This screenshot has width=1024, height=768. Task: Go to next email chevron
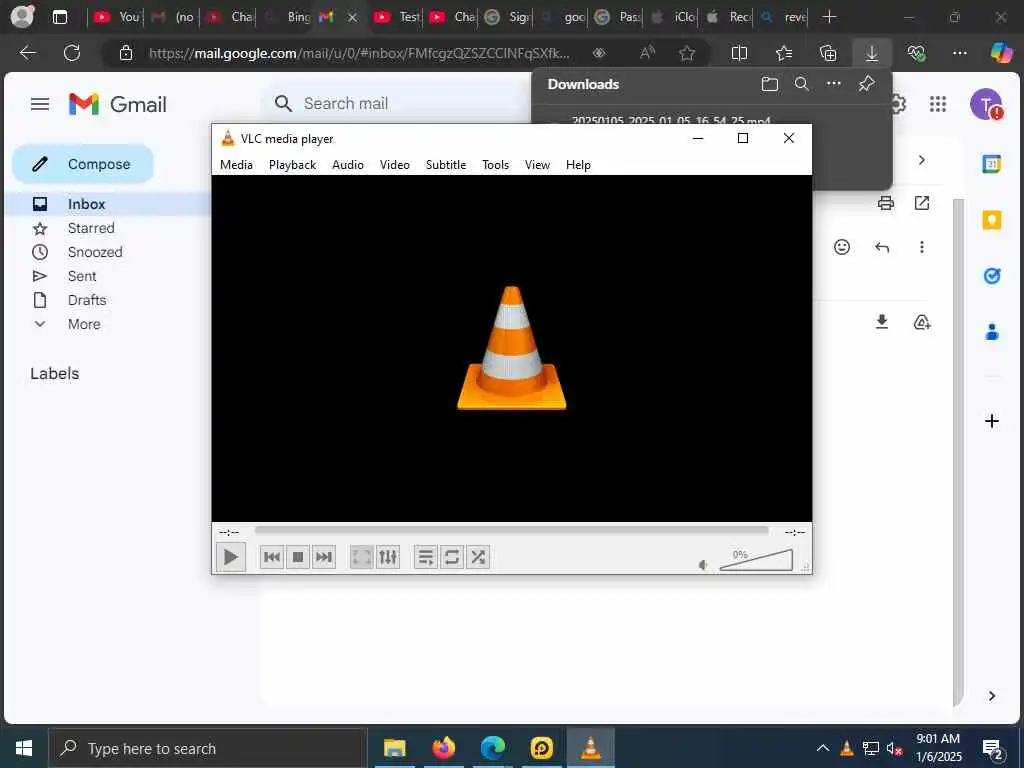coord(921,160)
